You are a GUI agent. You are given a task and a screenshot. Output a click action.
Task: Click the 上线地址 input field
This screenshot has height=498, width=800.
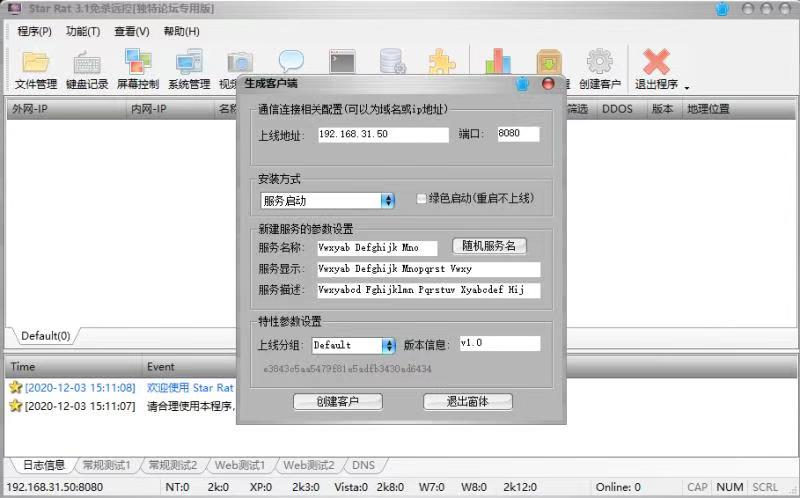click(x=383, y=134)
